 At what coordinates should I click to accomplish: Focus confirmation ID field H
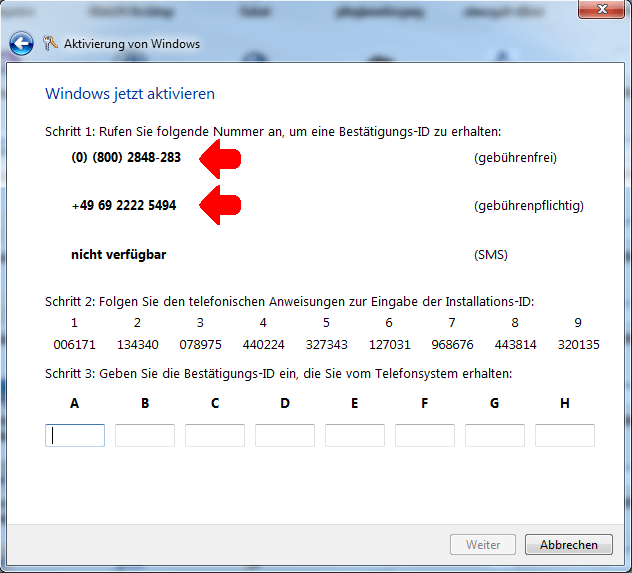point(565,435)
